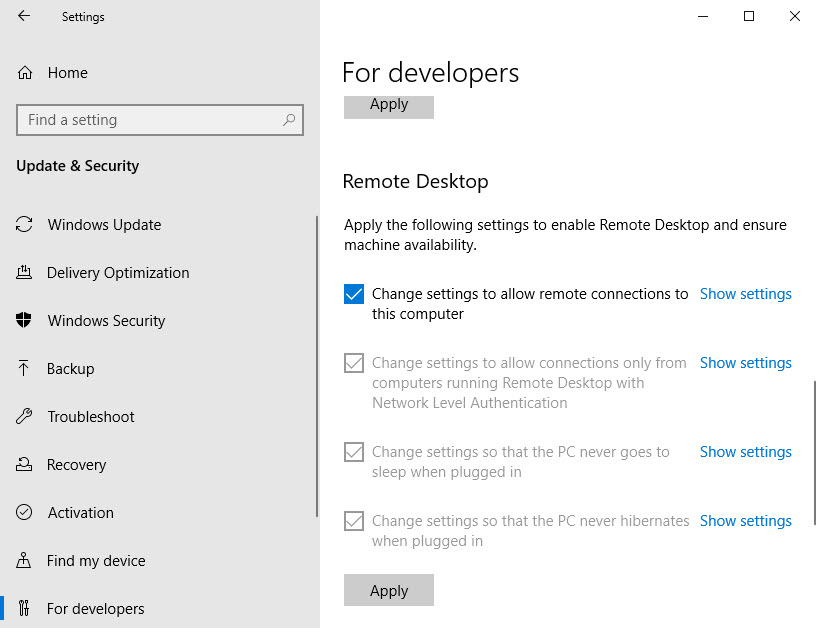
Task: Click the Recovery icon in the sidebar
Action: coord(24,465)
